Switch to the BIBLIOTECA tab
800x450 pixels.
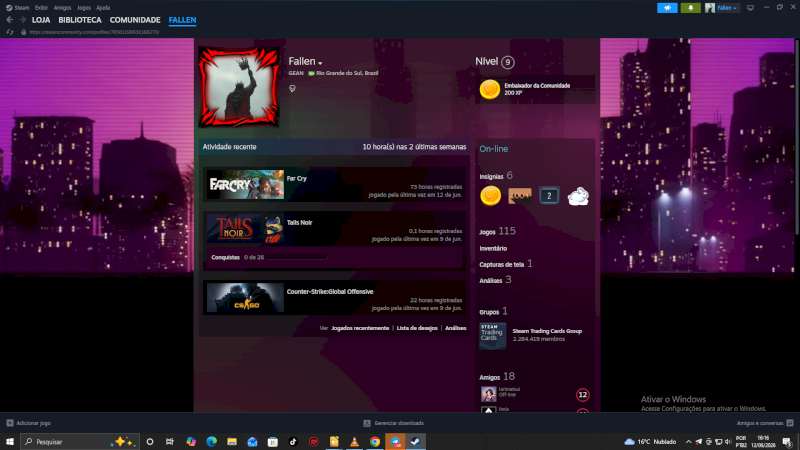click(80, 20)
